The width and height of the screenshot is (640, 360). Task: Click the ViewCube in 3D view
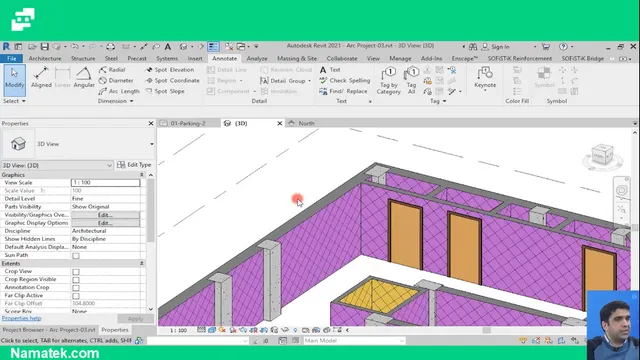pyautogui.click(x=602, y=155)
